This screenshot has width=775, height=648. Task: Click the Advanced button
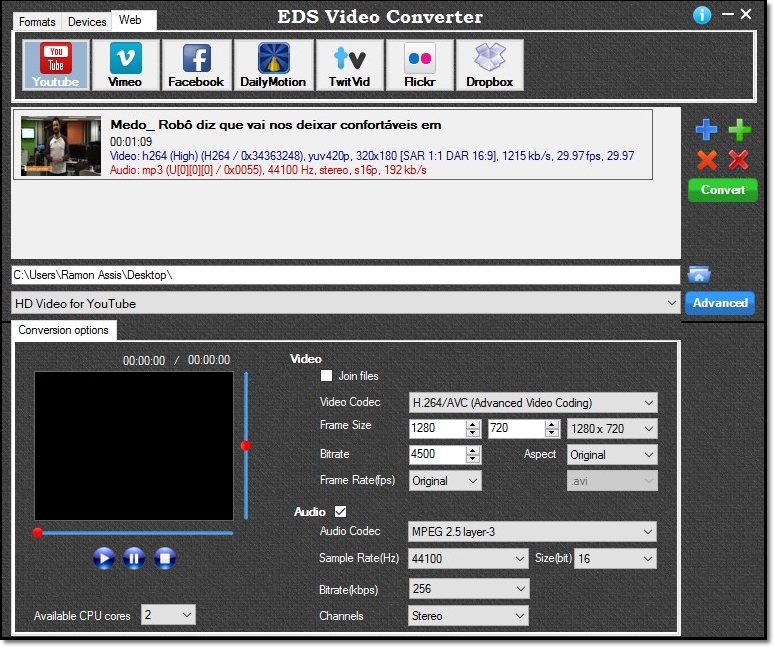720,303
